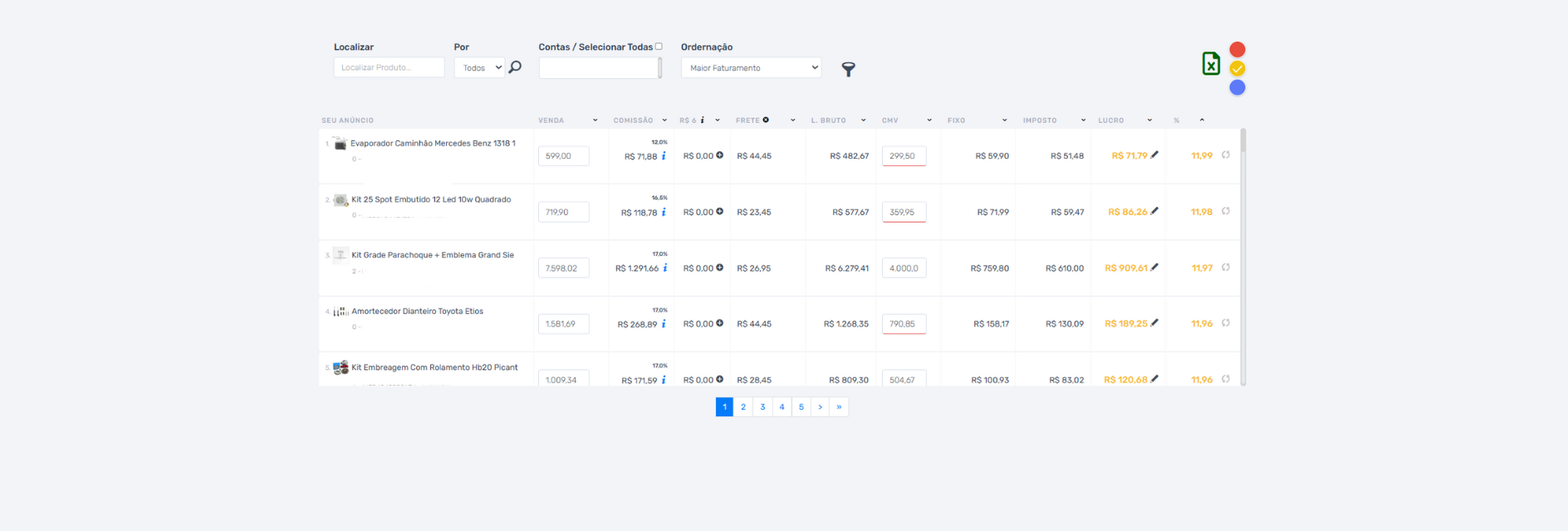
Task: Edit profit pencil icon for Kit 25 Spot row
Action: (x=1154, y=211)
